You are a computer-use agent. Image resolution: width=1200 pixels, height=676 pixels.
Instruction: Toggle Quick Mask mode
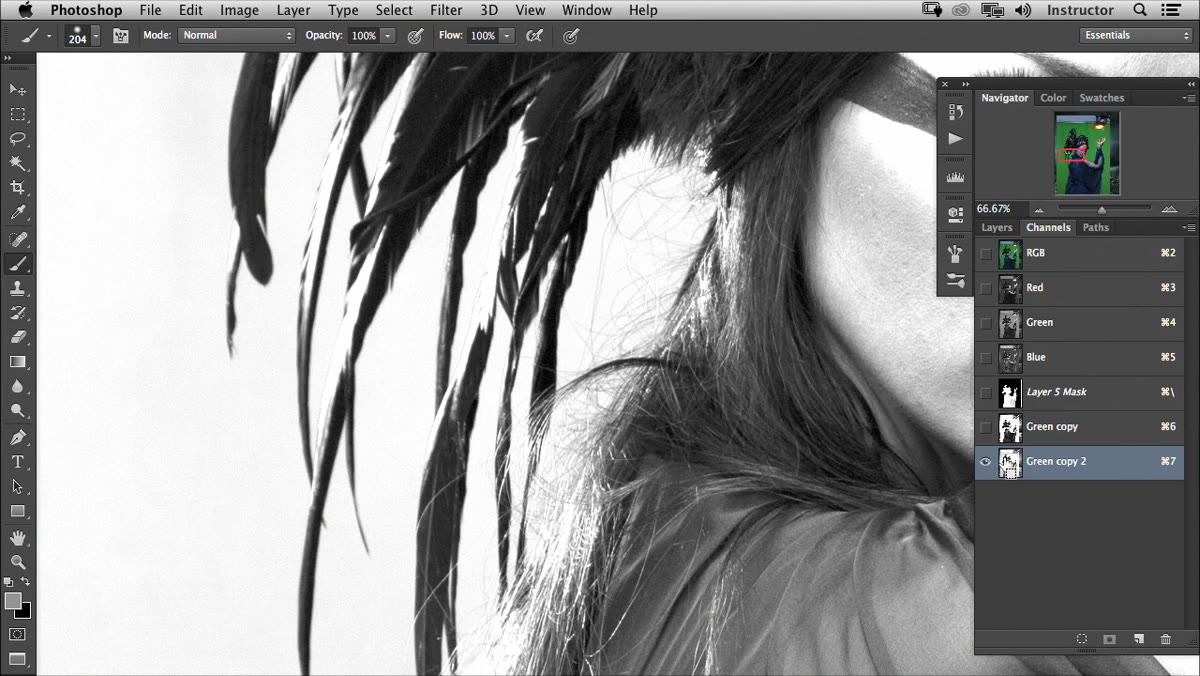[18, 634]
